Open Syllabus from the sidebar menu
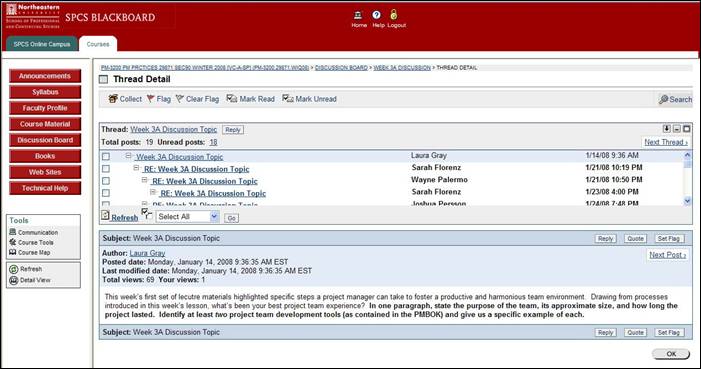The image size is (701, 369). (x=45, y=92)
